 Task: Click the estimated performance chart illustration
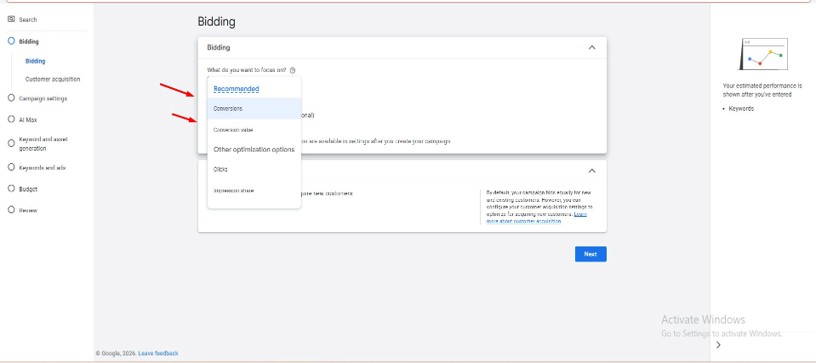(763, 54)
